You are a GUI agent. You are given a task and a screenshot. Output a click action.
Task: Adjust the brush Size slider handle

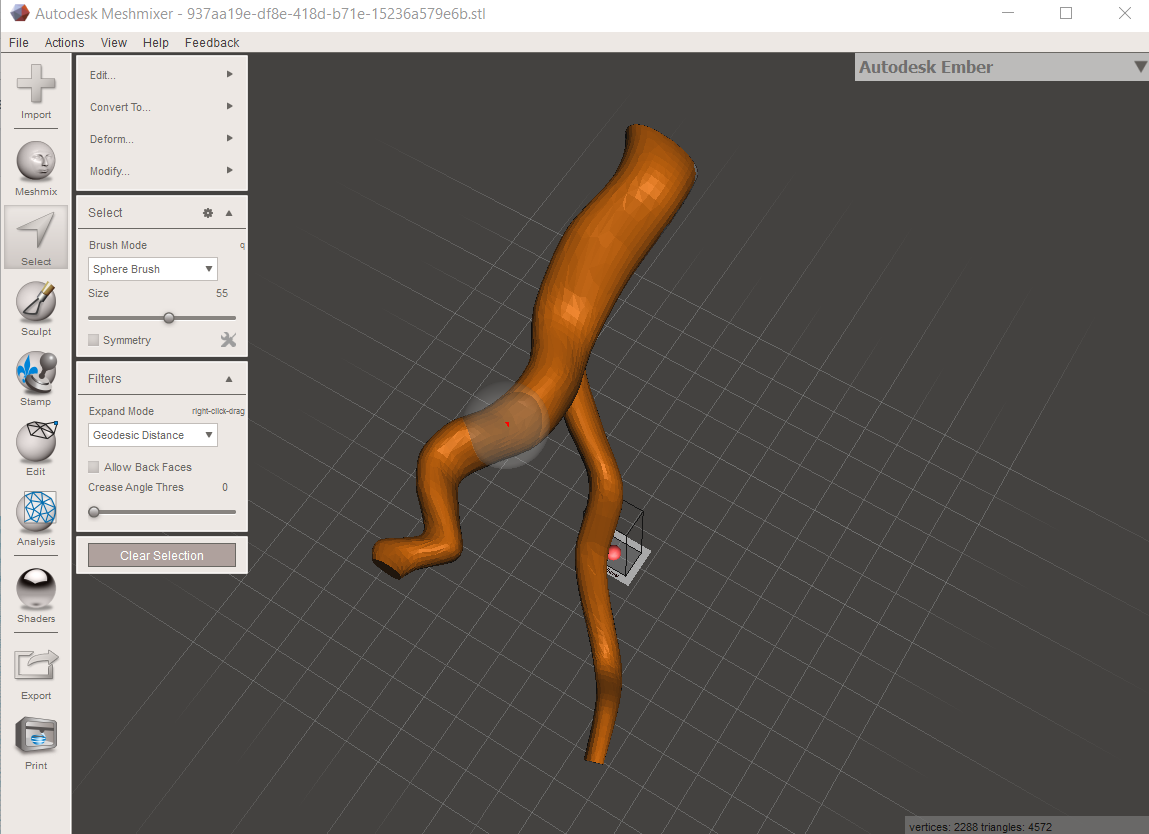pos(169,318)
